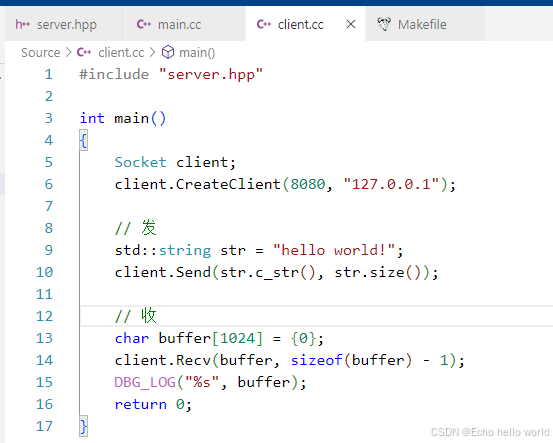Click the Makefile gnu icon
This screenshot has width=553, height=443.
pos(384,24)
